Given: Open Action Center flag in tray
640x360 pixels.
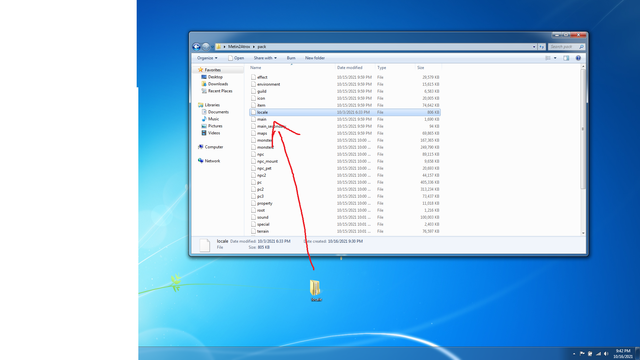Looking at the screenshot, I should point(582,353).
